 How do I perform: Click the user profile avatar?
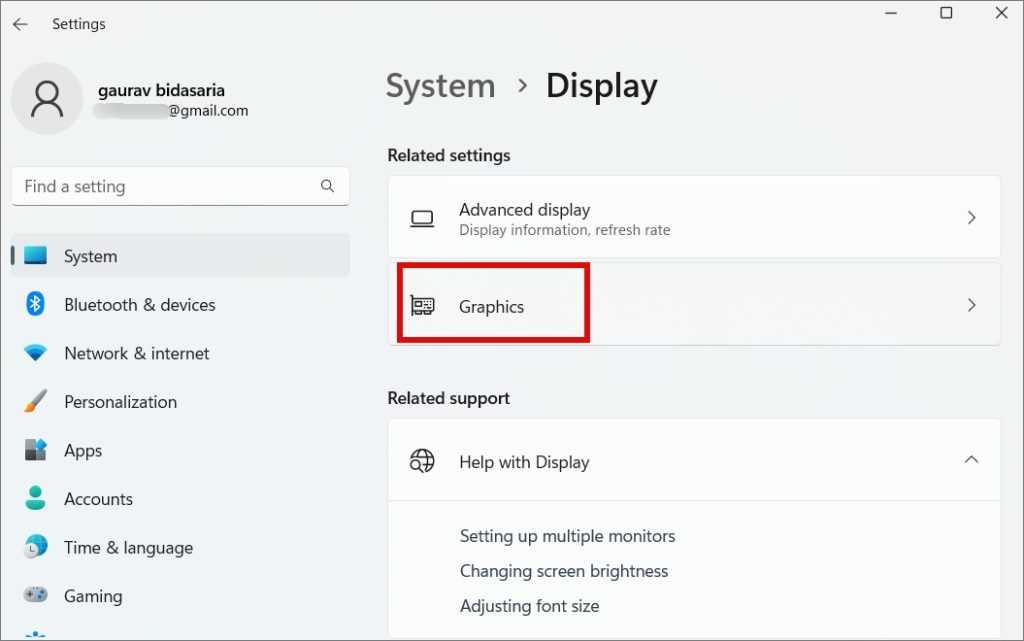click(47, 98)
